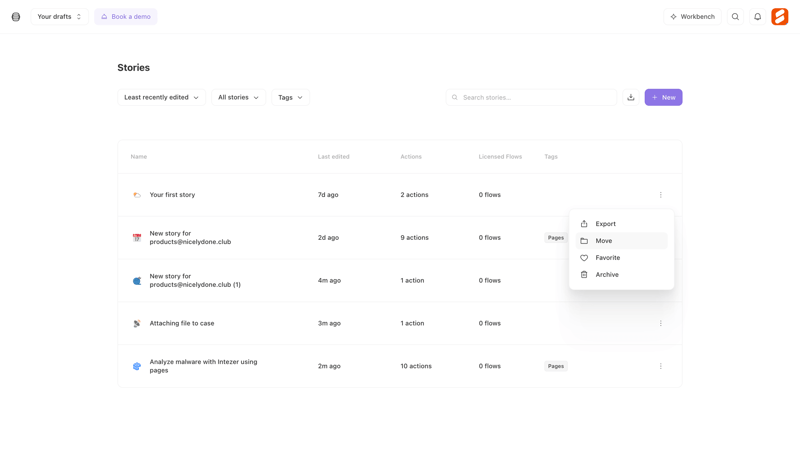Click the Name column header
Viewport: 800px width, 470px height.
pos(139,157)
